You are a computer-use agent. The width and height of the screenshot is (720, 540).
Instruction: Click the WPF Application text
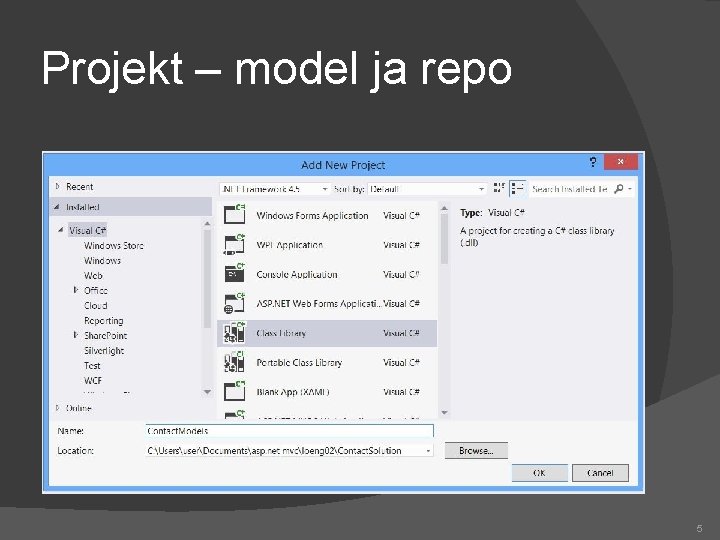(289, 245)
